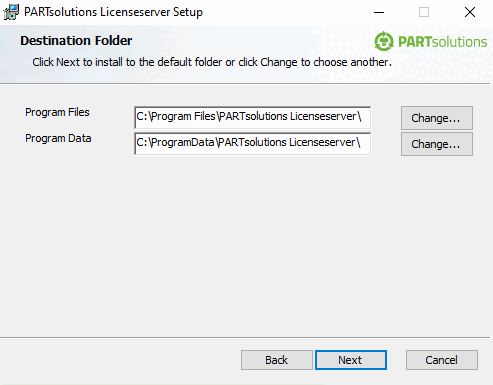Close the setup dialog with the X

point(470,12)
